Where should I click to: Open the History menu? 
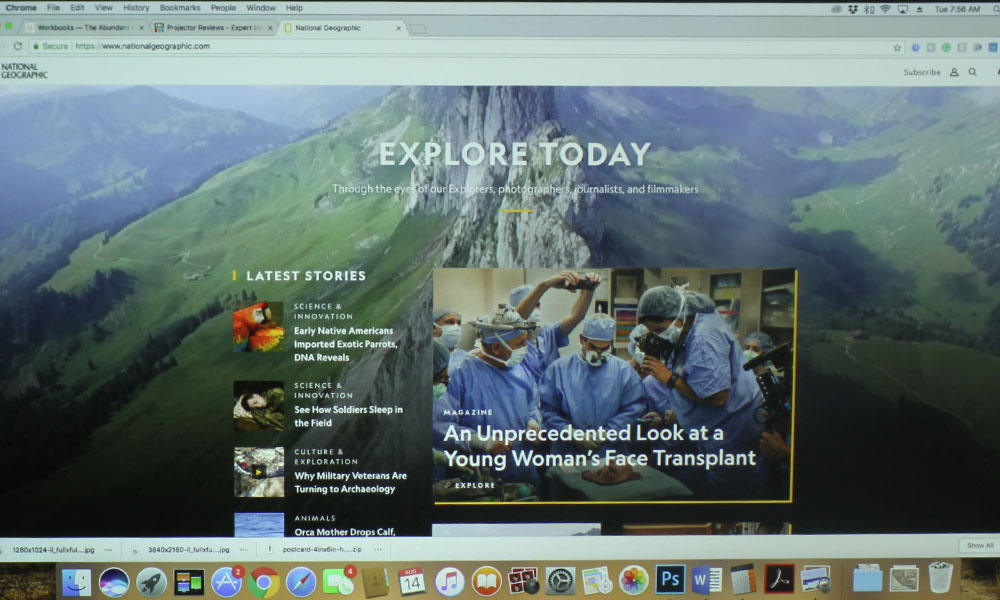tap(136, 8)
